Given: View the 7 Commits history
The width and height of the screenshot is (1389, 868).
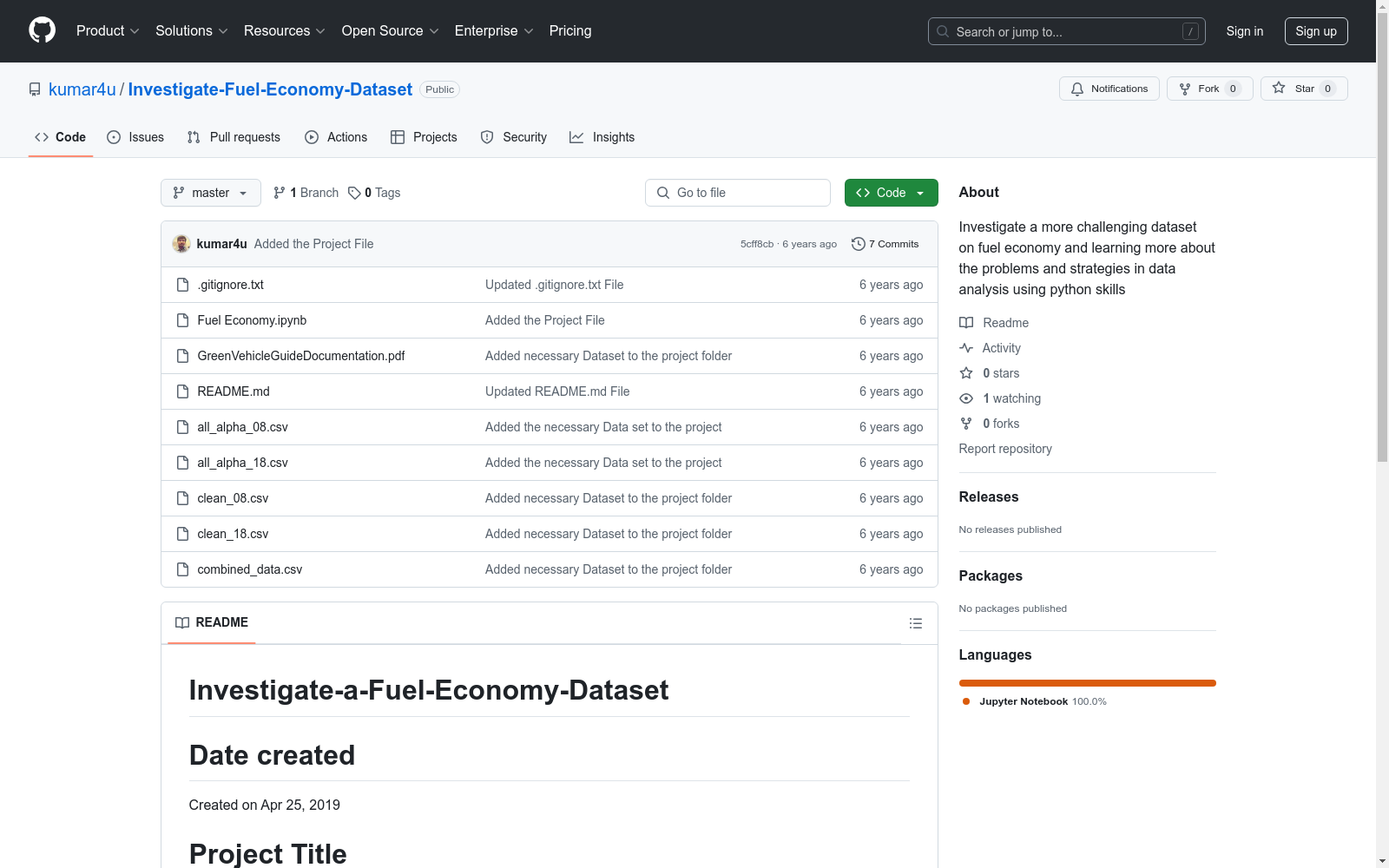Looking at the screenshot, I should (885, 244).
